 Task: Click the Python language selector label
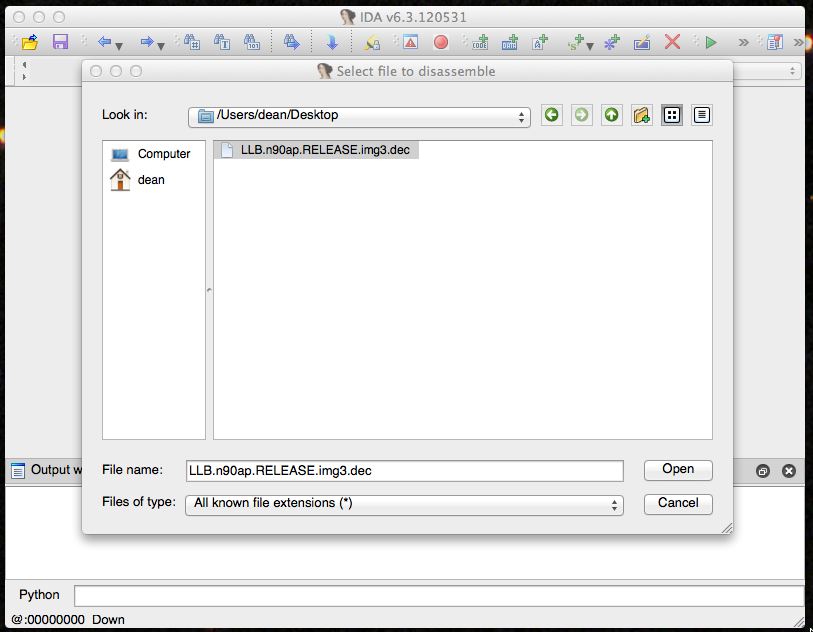tap(39, 595)
